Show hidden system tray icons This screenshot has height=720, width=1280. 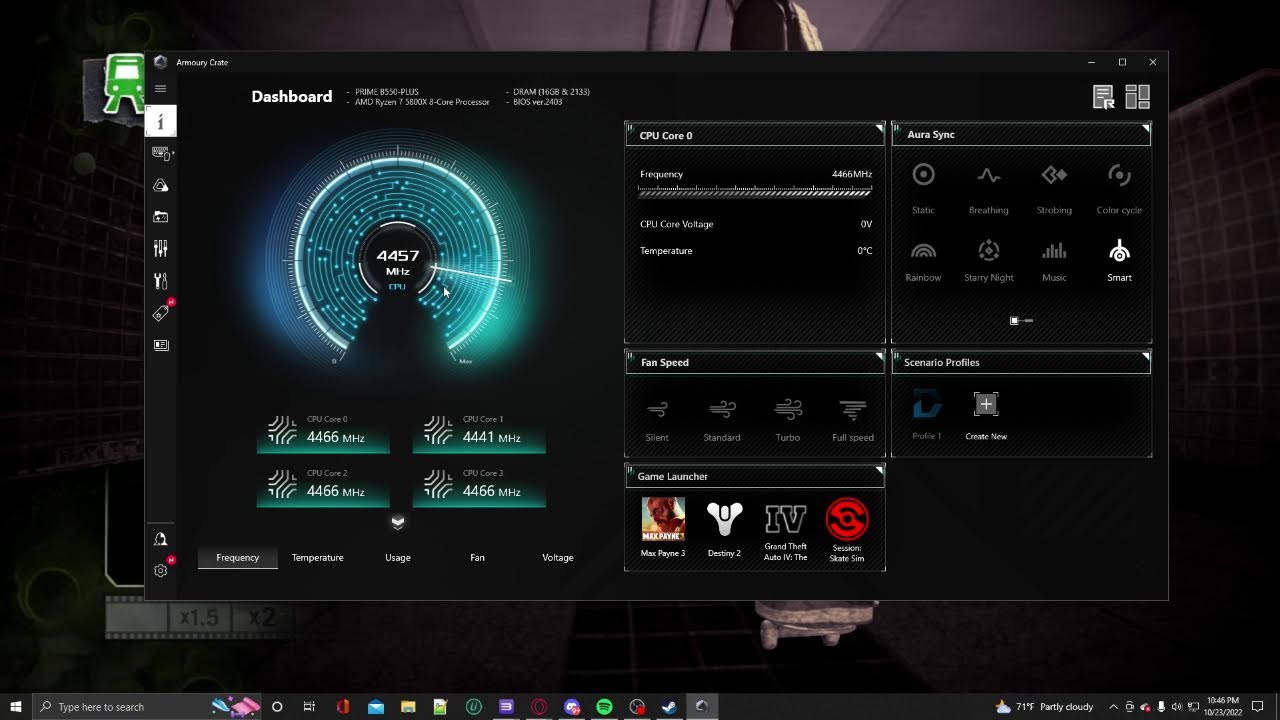[x=1114, y=707]
